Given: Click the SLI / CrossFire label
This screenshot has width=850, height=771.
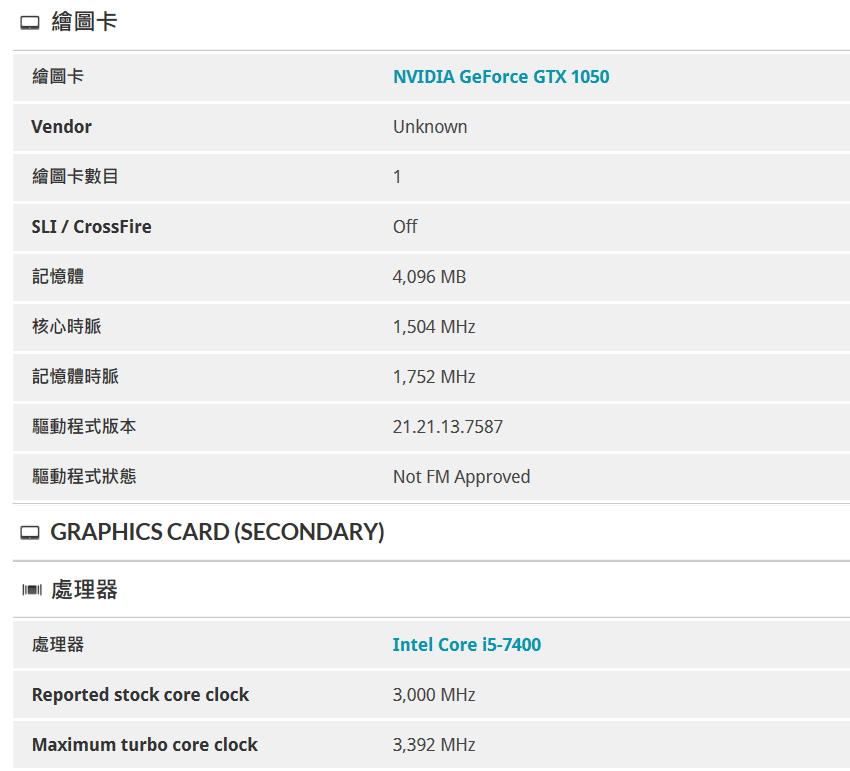Looking at the screenshot, I should [92, 227].
